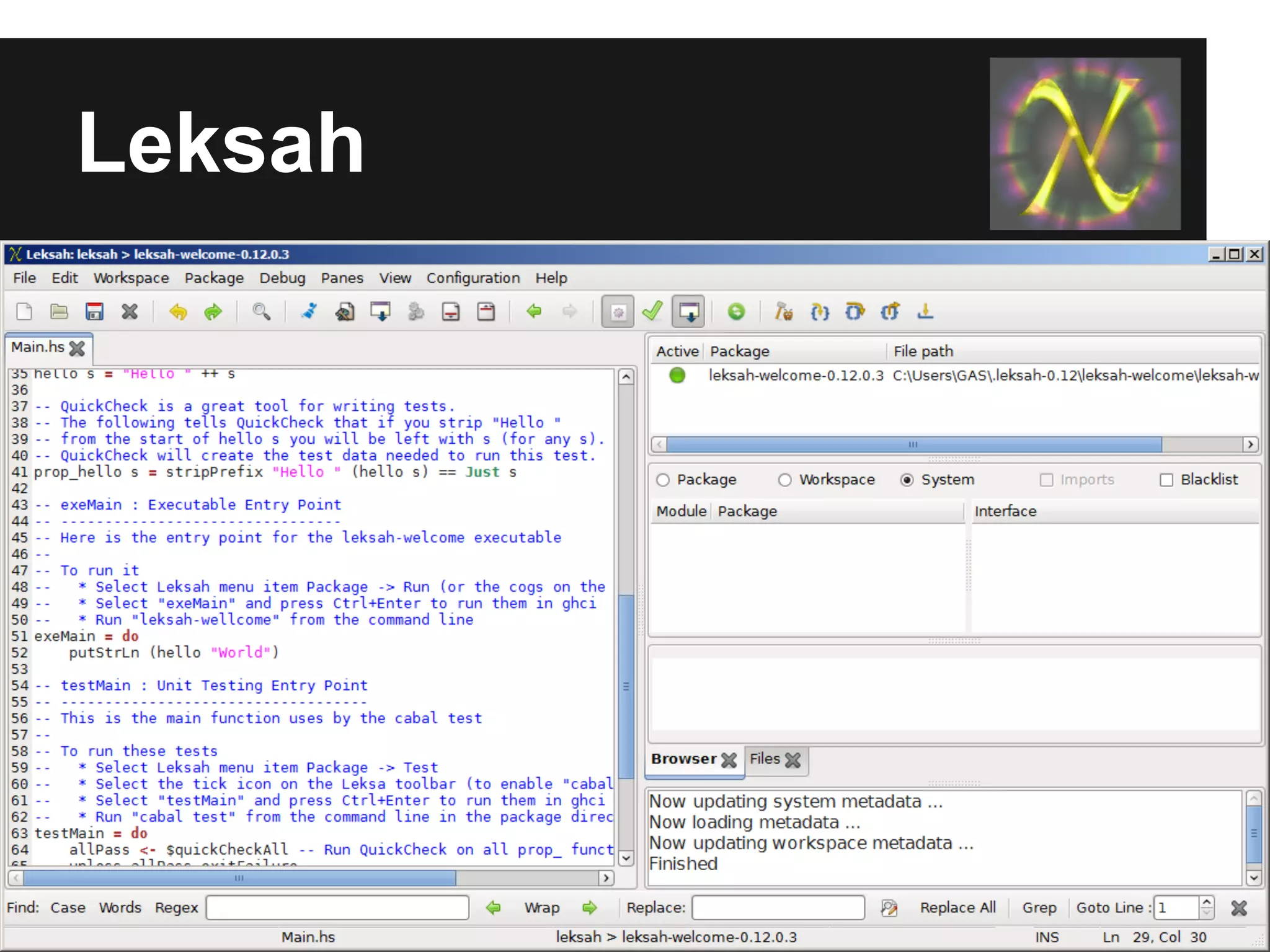The image size is (1270, 952).
Task: Click the green circular refresh icon
Action: pyautogui.click(x=736, y=311)
